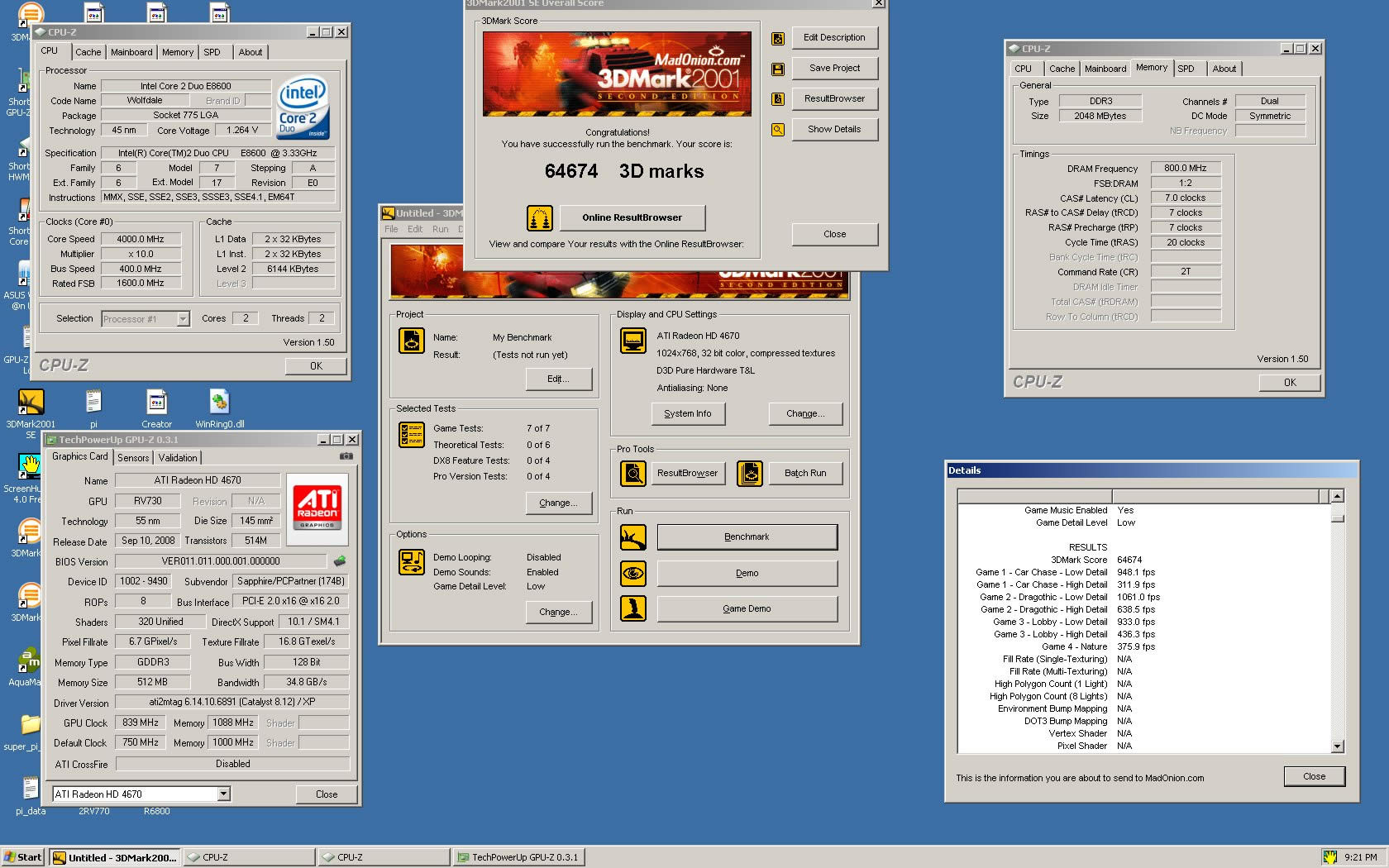Click Close button in score dialog

[834, 235]
